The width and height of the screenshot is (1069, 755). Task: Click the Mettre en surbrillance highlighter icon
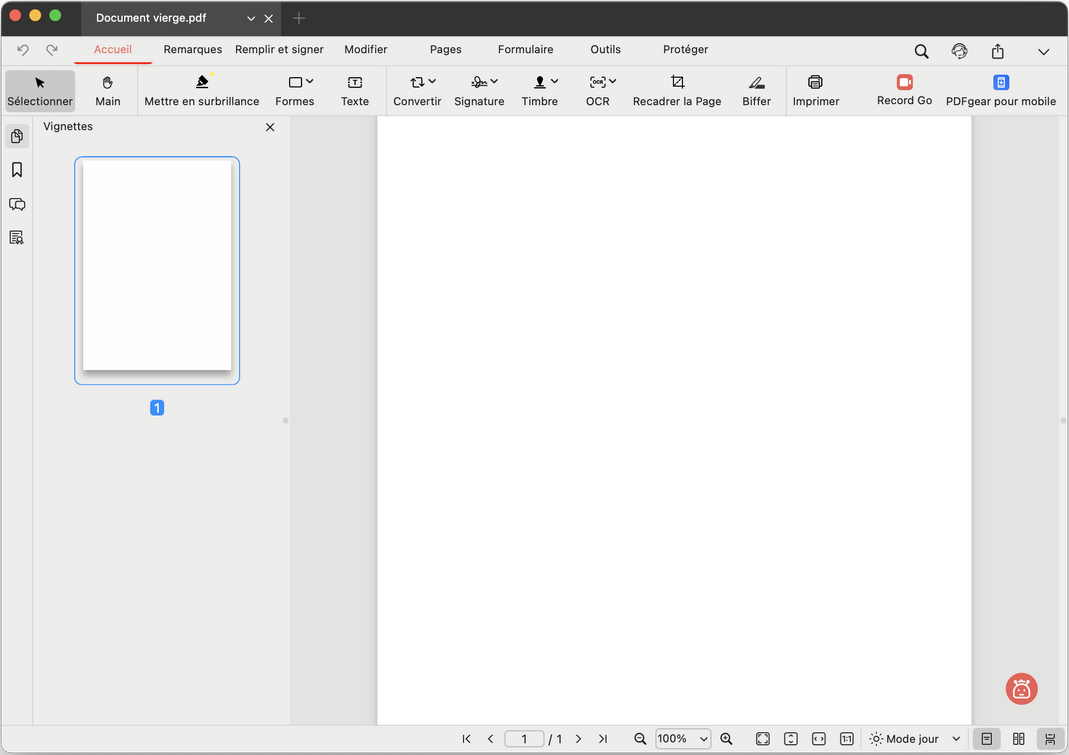click(x=202, y=82)
